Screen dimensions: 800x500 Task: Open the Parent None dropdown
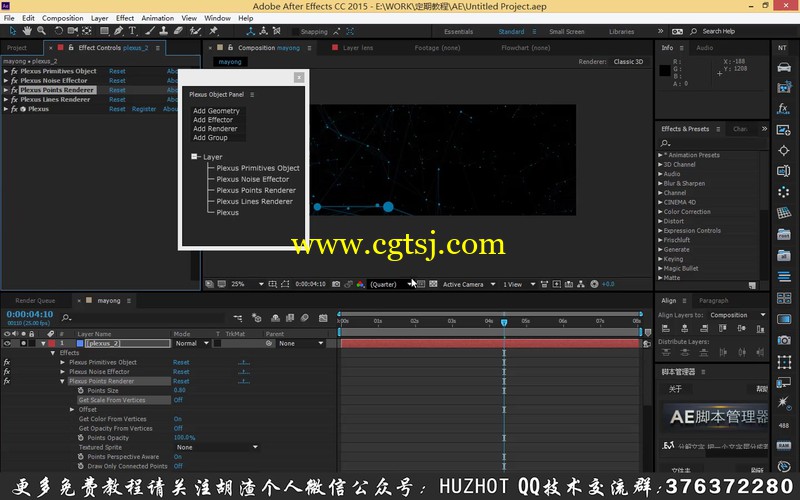(301, 343)
